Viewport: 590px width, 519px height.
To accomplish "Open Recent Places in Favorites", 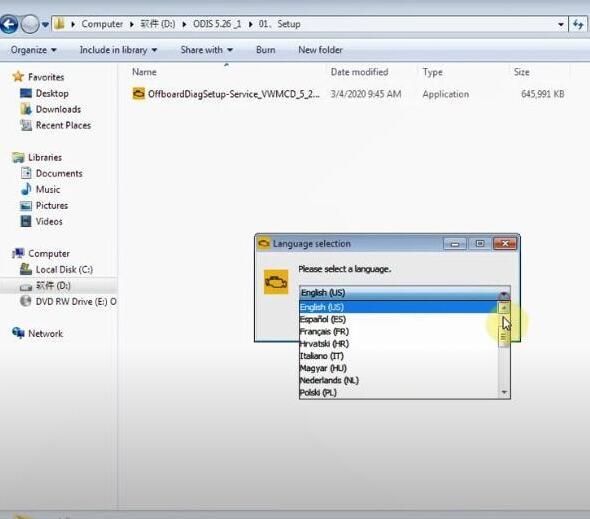I will [63, 125].
